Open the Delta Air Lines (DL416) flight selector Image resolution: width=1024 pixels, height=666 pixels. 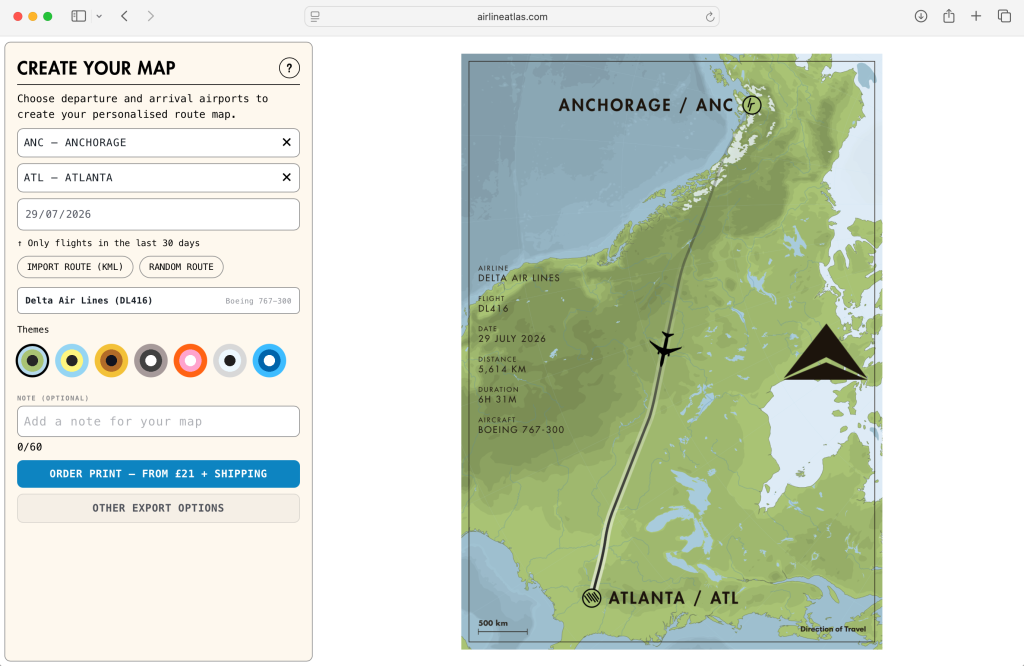click(x=158, y=300)
